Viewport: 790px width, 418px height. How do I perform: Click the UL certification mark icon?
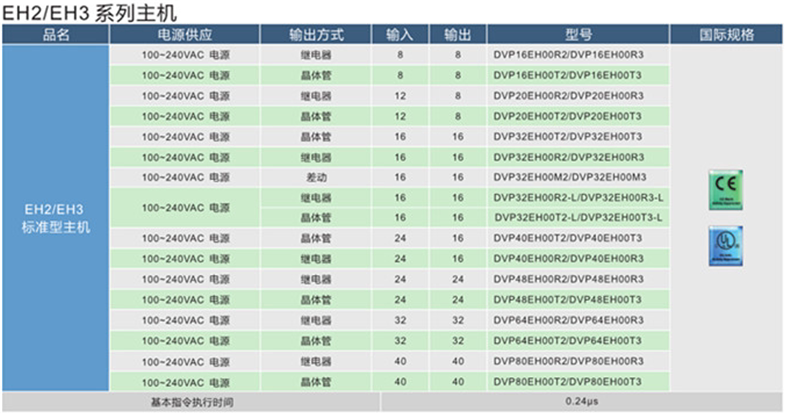click(726, 246)
